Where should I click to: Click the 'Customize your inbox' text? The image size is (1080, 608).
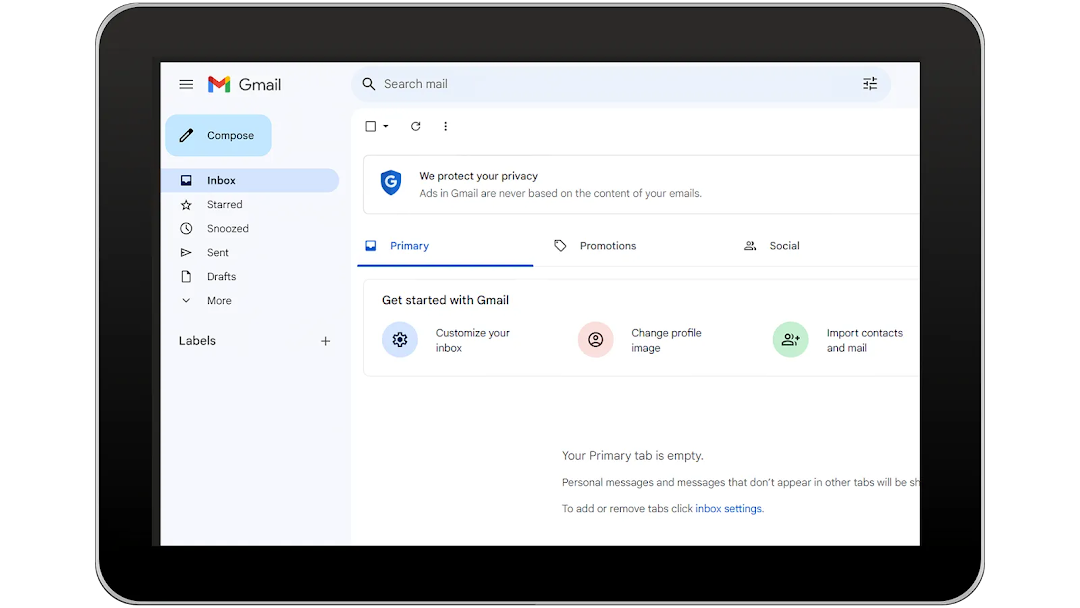(472, 340)
